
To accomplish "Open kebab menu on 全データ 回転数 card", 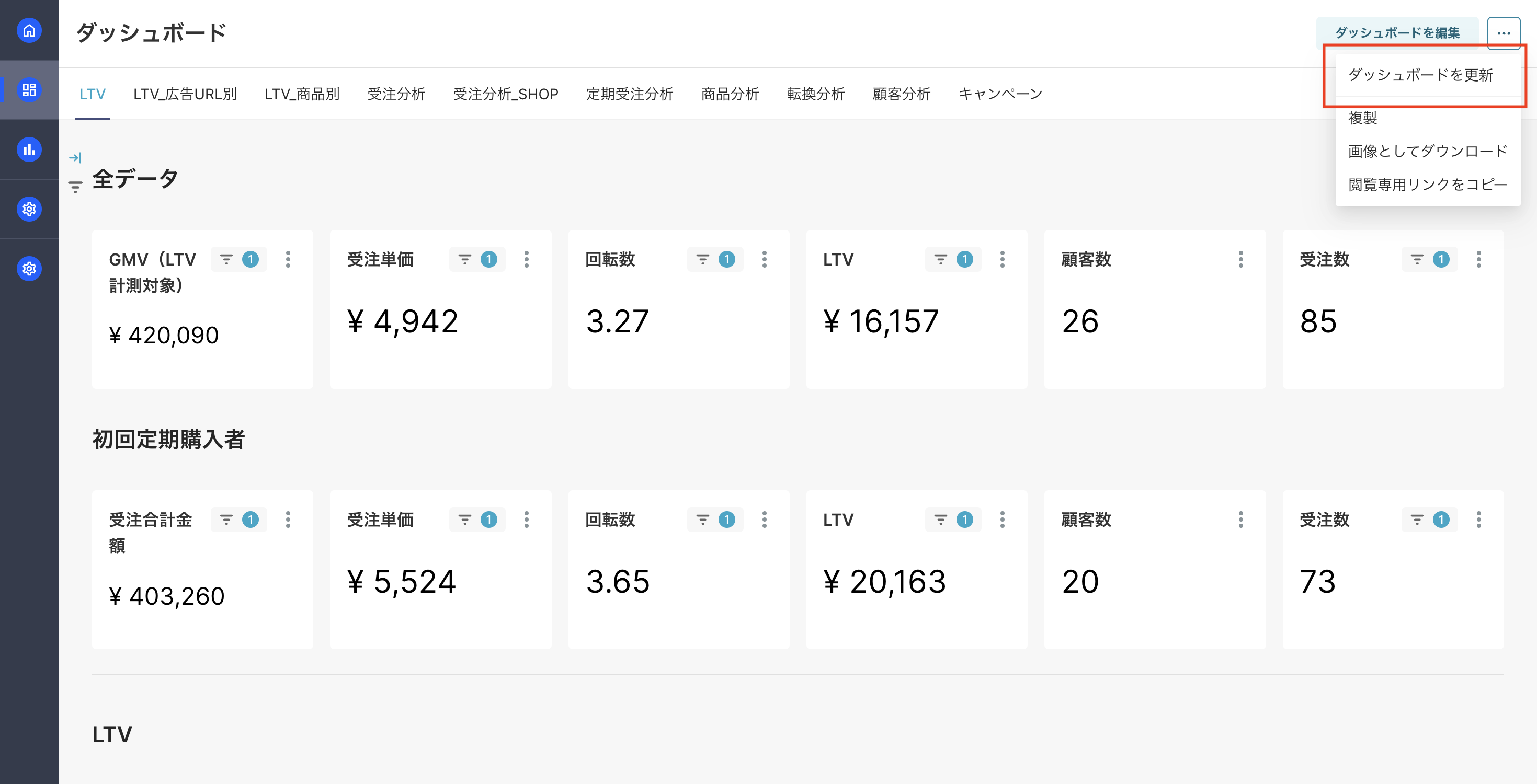I will (765, 259).
